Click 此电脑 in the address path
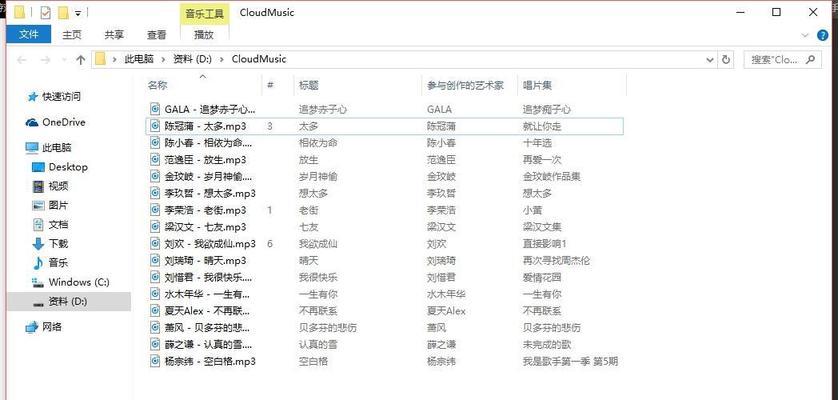This screenshot has height=400, width=838. (139, 59)
